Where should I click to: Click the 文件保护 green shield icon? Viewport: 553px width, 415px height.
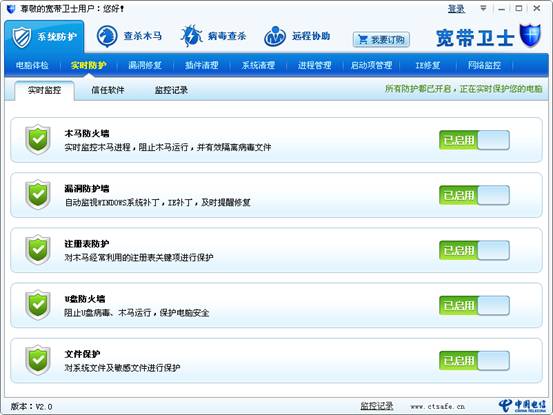(x=38, y=360)
